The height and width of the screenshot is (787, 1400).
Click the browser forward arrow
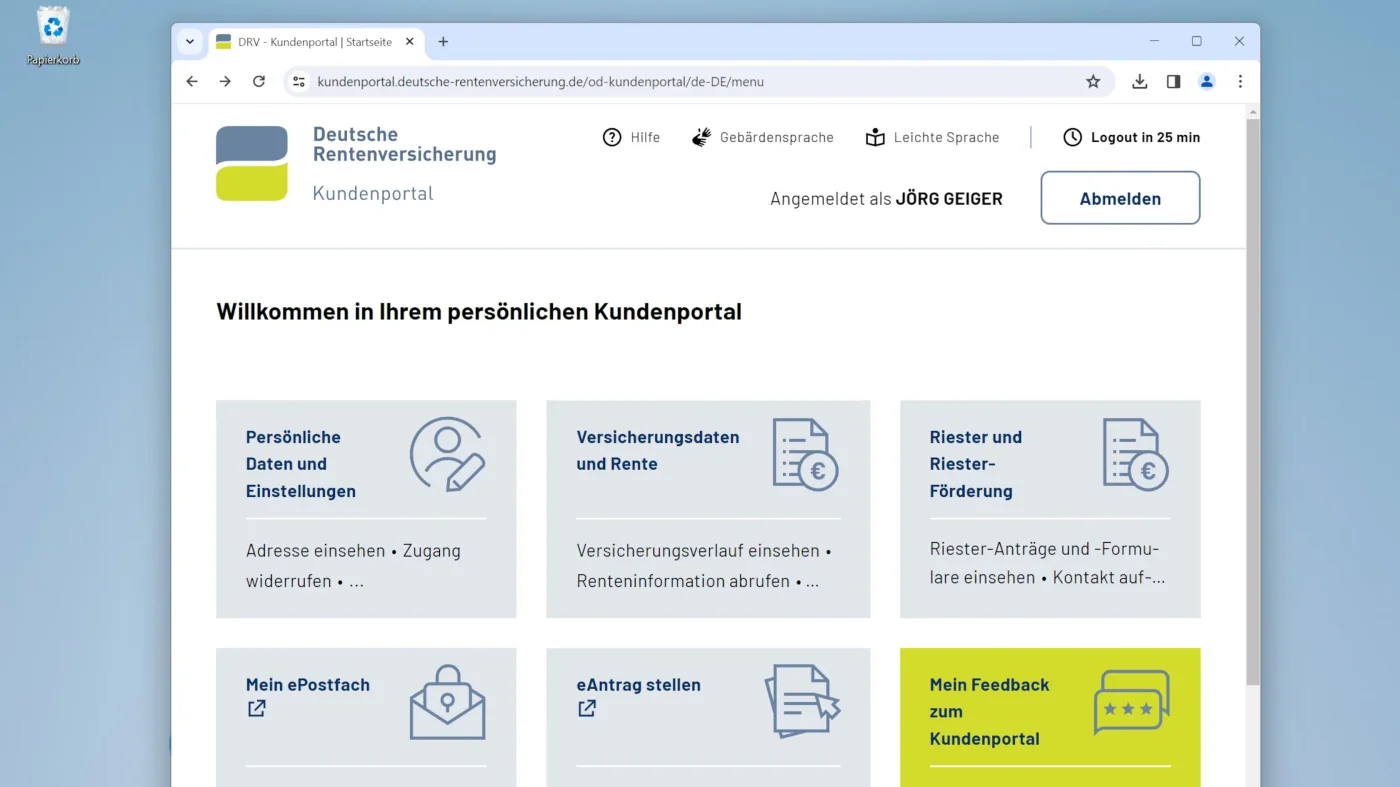coord(225,82)
